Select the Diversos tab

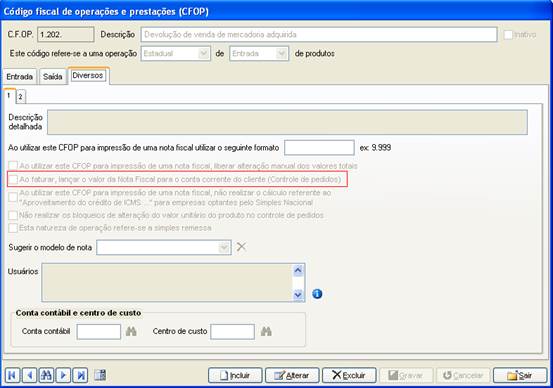click(88, 75)
